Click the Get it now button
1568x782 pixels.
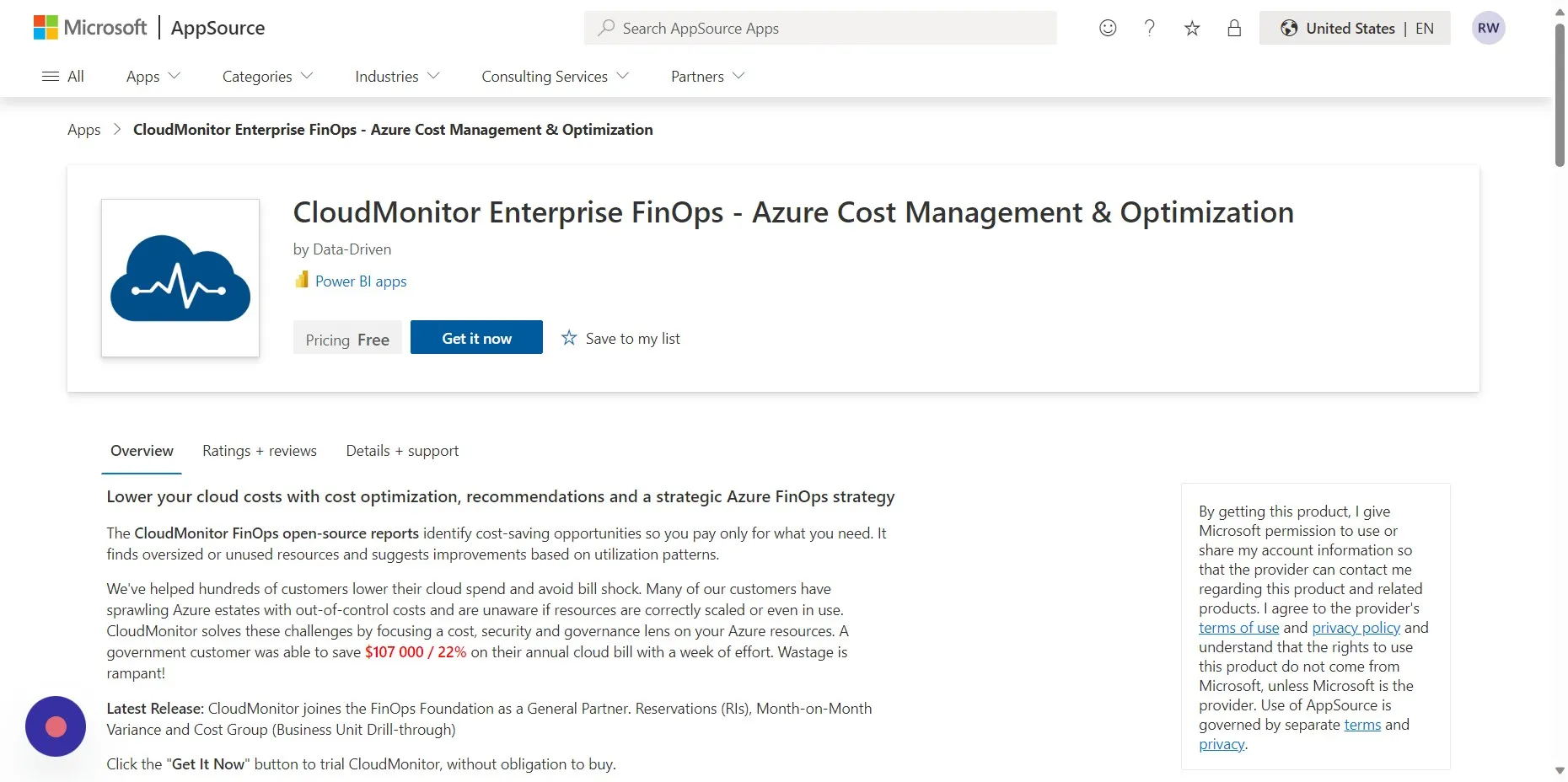tap(476, 337)
